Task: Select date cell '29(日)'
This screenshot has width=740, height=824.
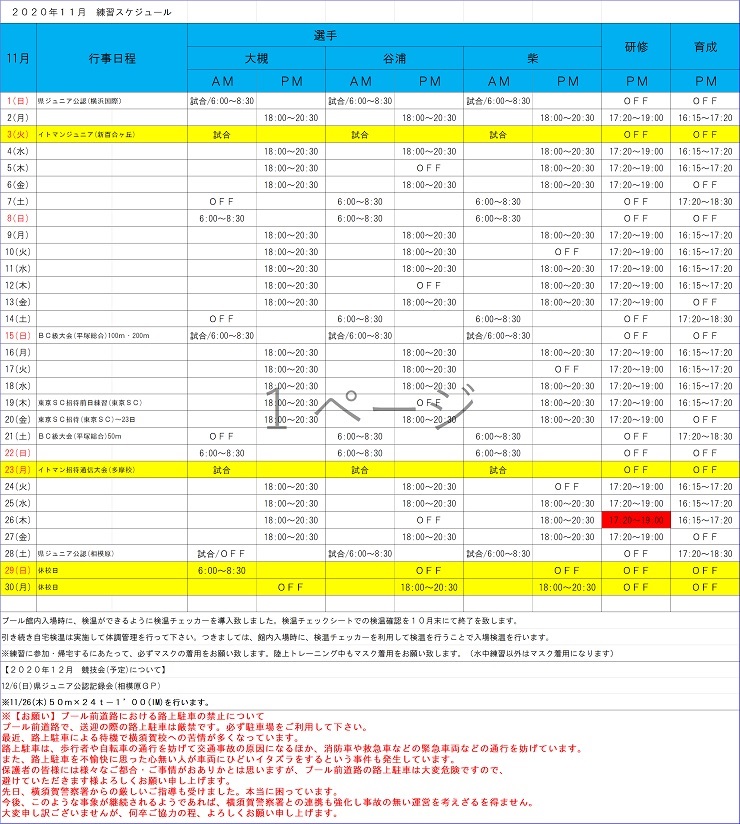Action: [18, 570]
